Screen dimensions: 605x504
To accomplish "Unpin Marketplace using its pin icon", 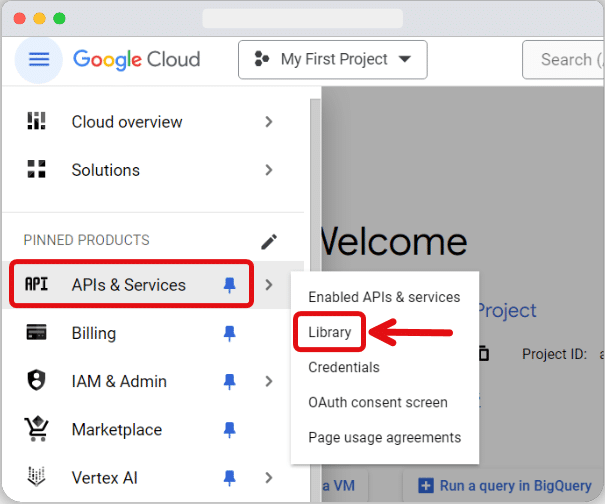I will tap(230, 430).
